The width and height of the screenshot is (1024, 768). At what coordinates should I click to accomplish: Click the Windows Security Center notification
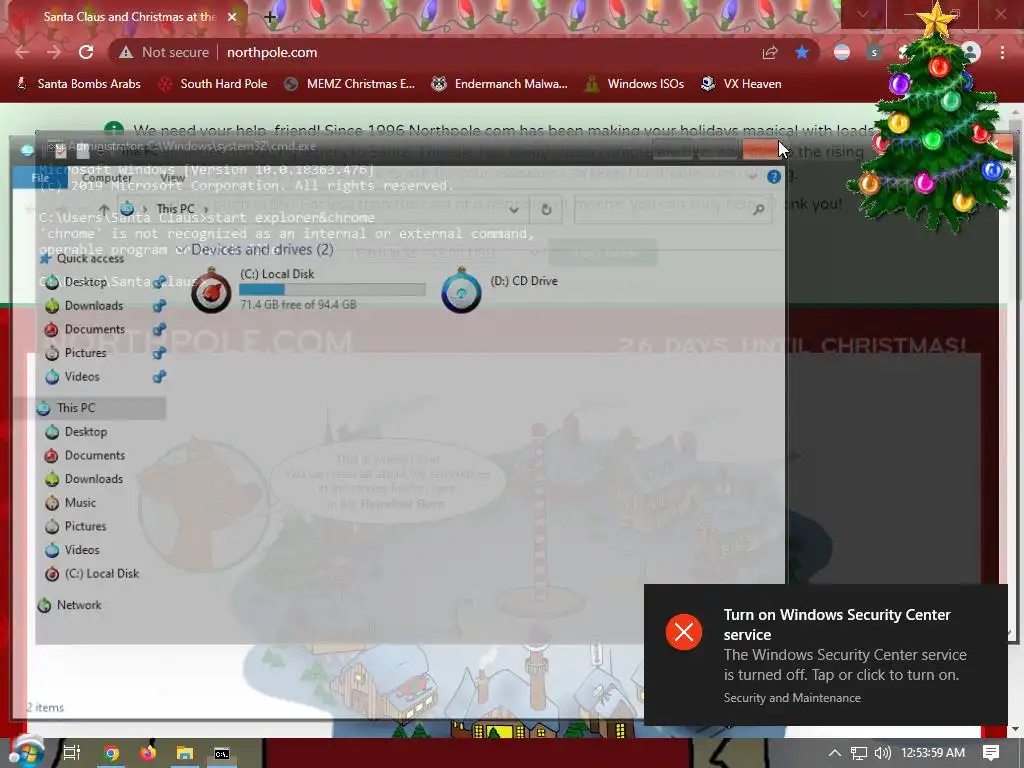click(825, 655)
